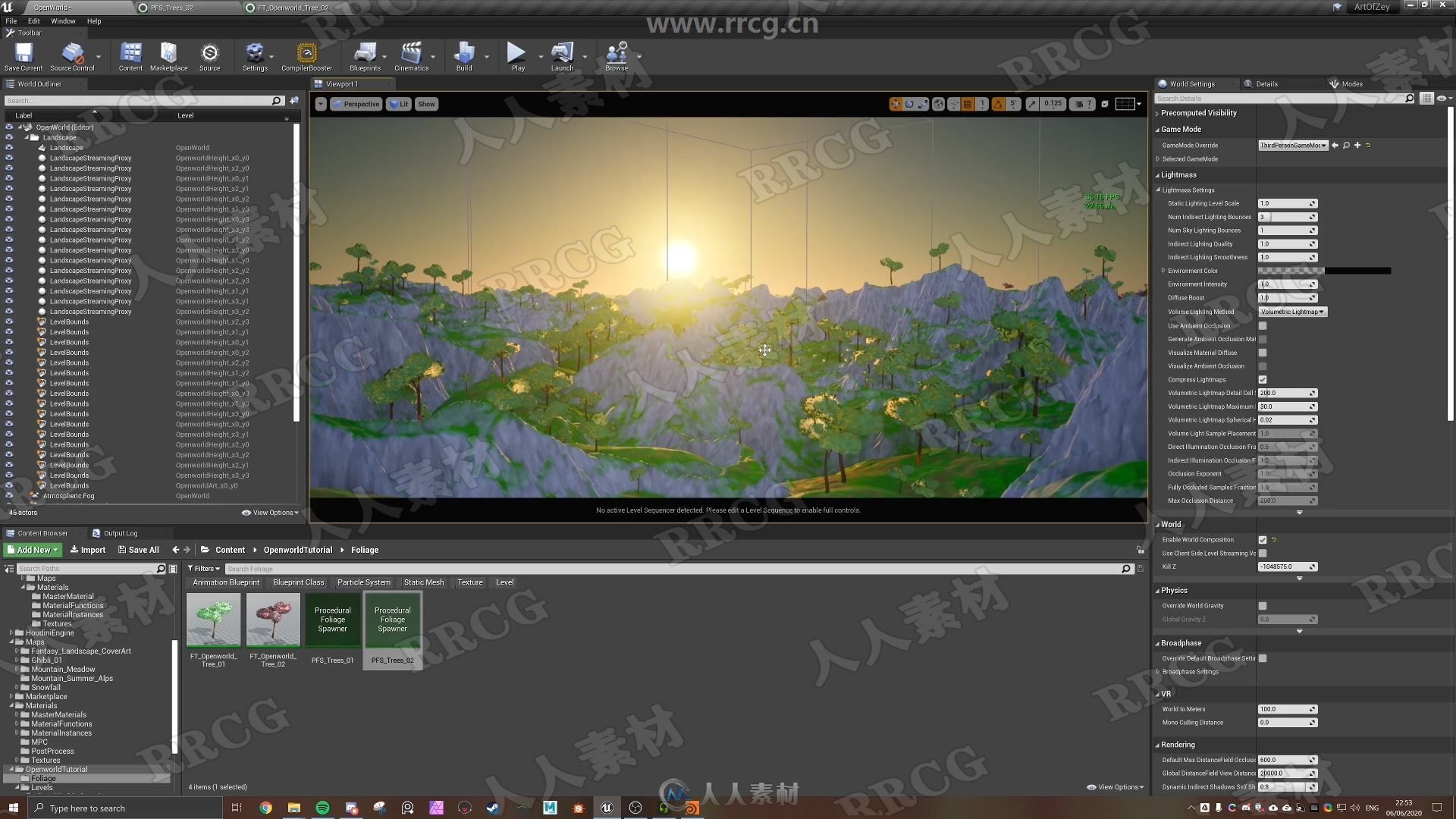Click the Build lighting icon
1456x819 pixels.
pos(464,55)
